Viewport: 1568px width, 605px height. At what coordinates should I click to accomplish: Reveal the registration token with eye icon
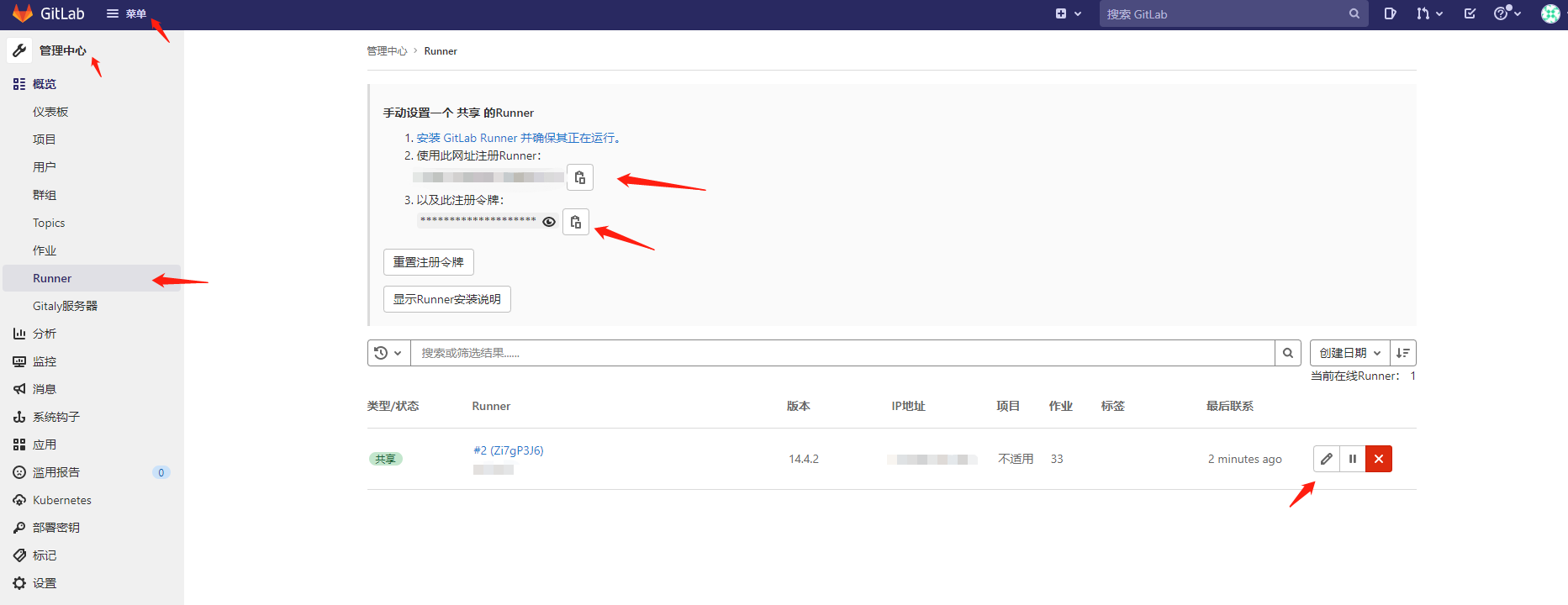549,222
